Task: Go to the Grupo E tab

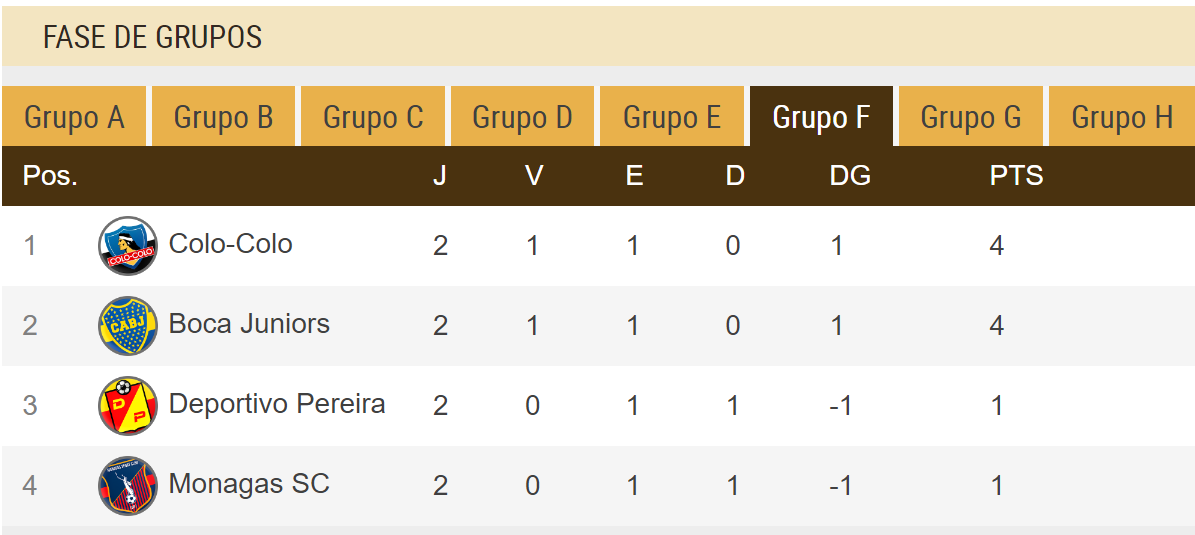Action: pos(672,117)
